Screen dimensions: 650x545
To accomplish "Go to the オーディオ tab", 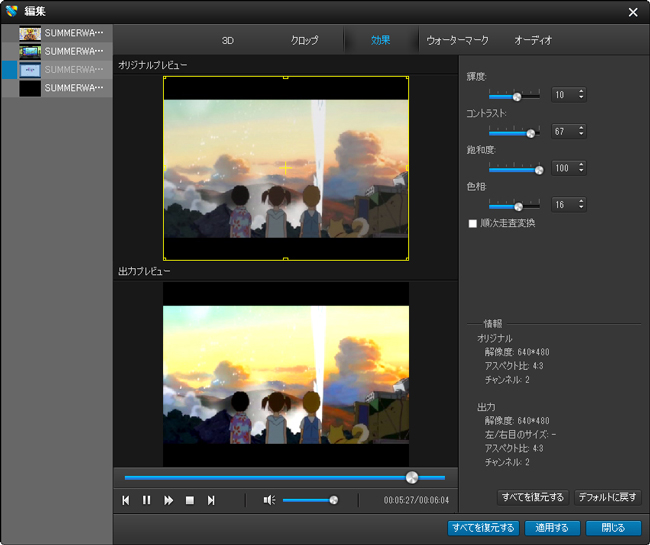I will (533, 41).
